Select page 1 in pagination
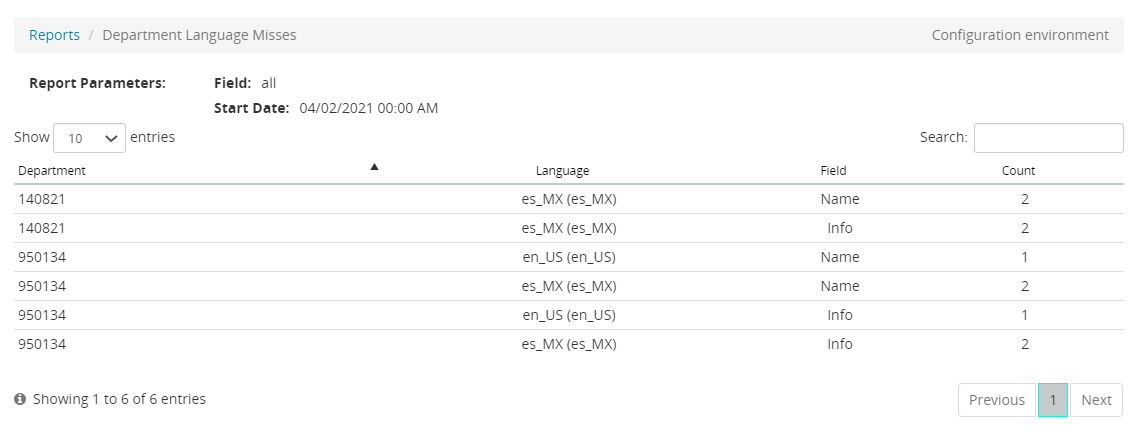Image resolution: width=1134 pixels, height=440 pixels. click(1053, 400)
